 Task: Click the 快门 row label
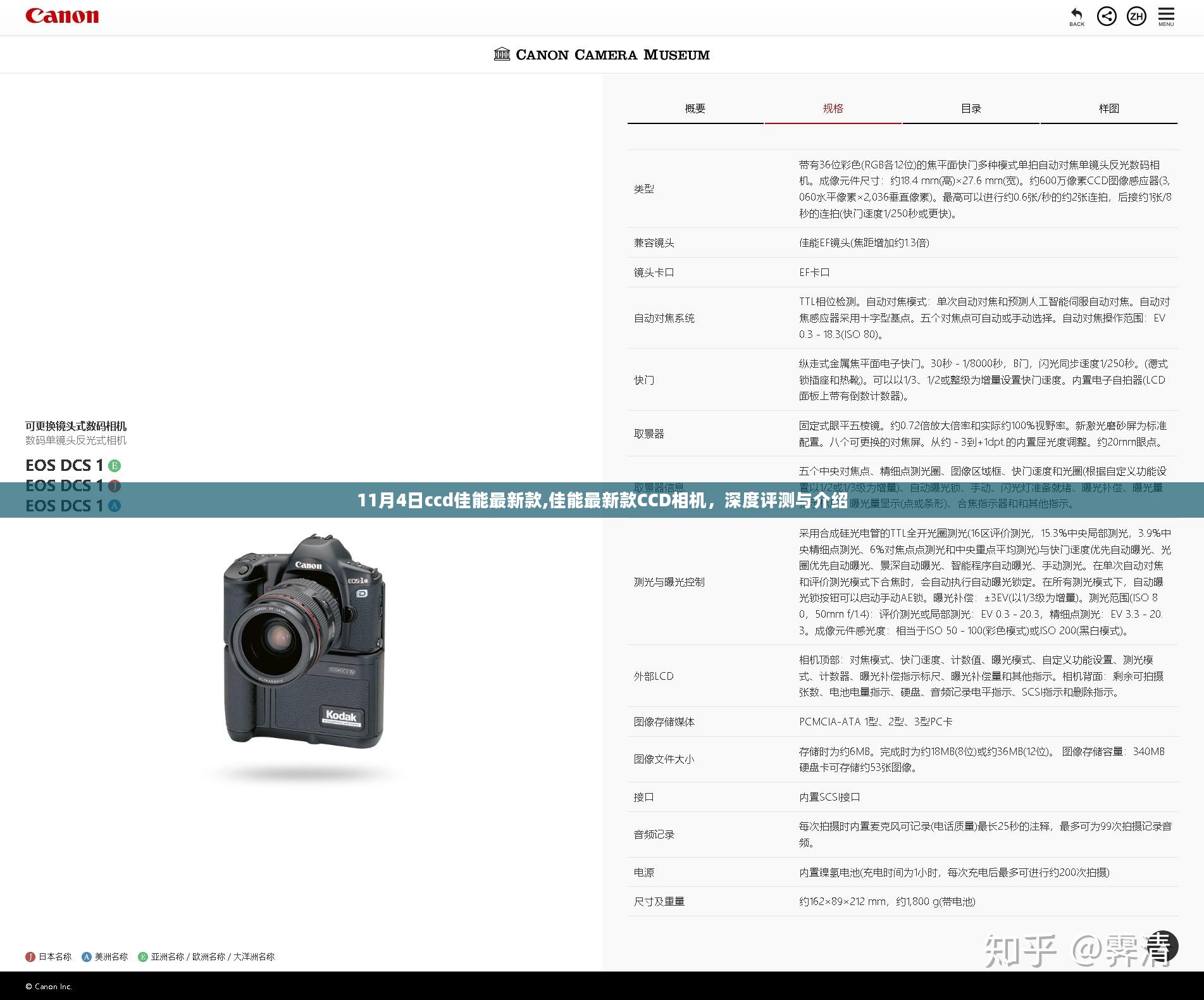point(644,380)
